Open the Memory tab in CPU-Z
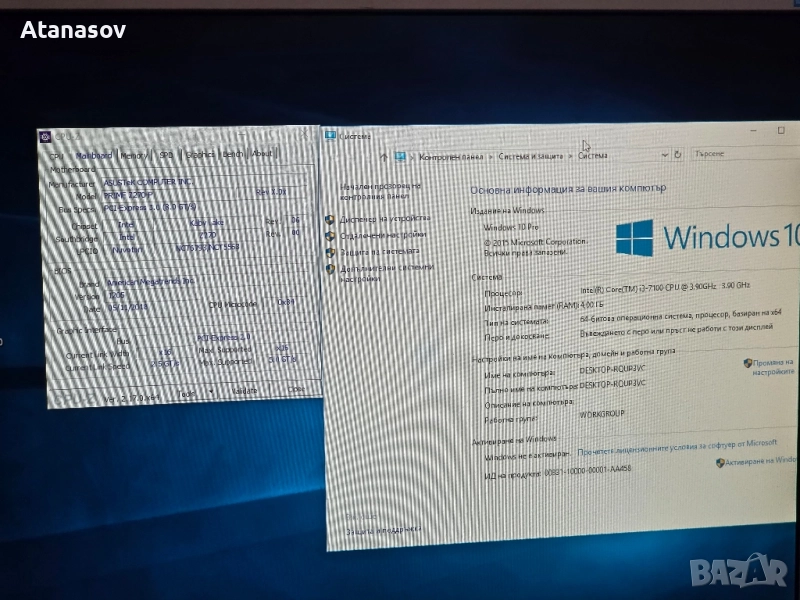Viewport: 800px width, 600px height. coord(134,155)
